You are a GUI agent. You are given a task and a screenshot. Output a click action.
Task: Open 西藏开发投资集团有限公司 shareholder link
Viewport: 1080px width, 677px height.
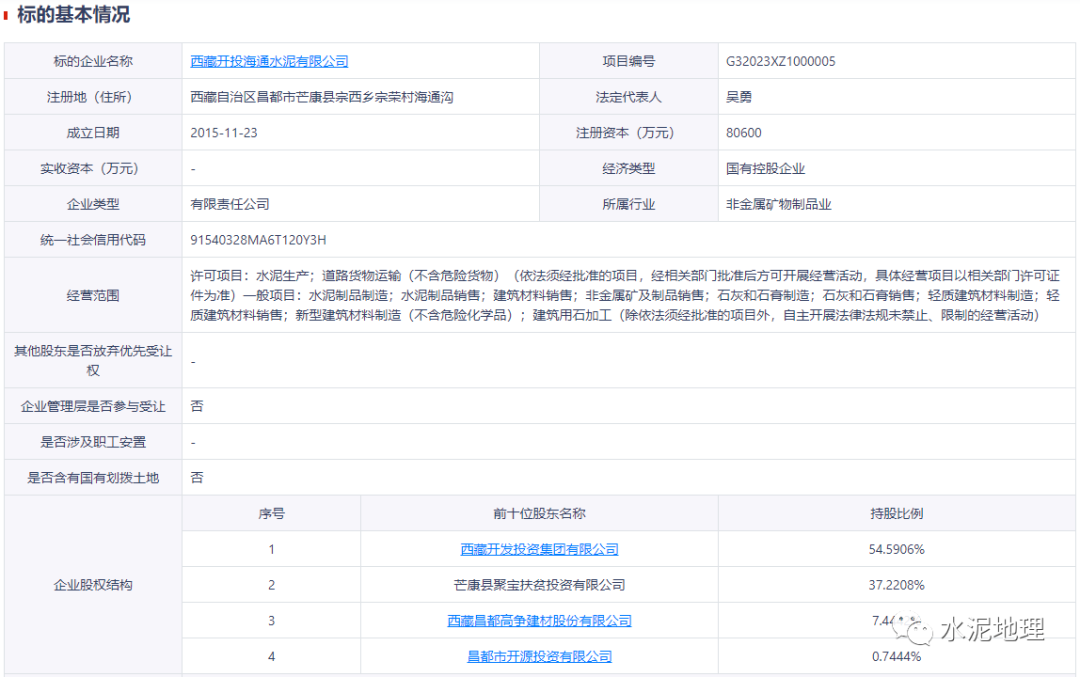point(539,549)
